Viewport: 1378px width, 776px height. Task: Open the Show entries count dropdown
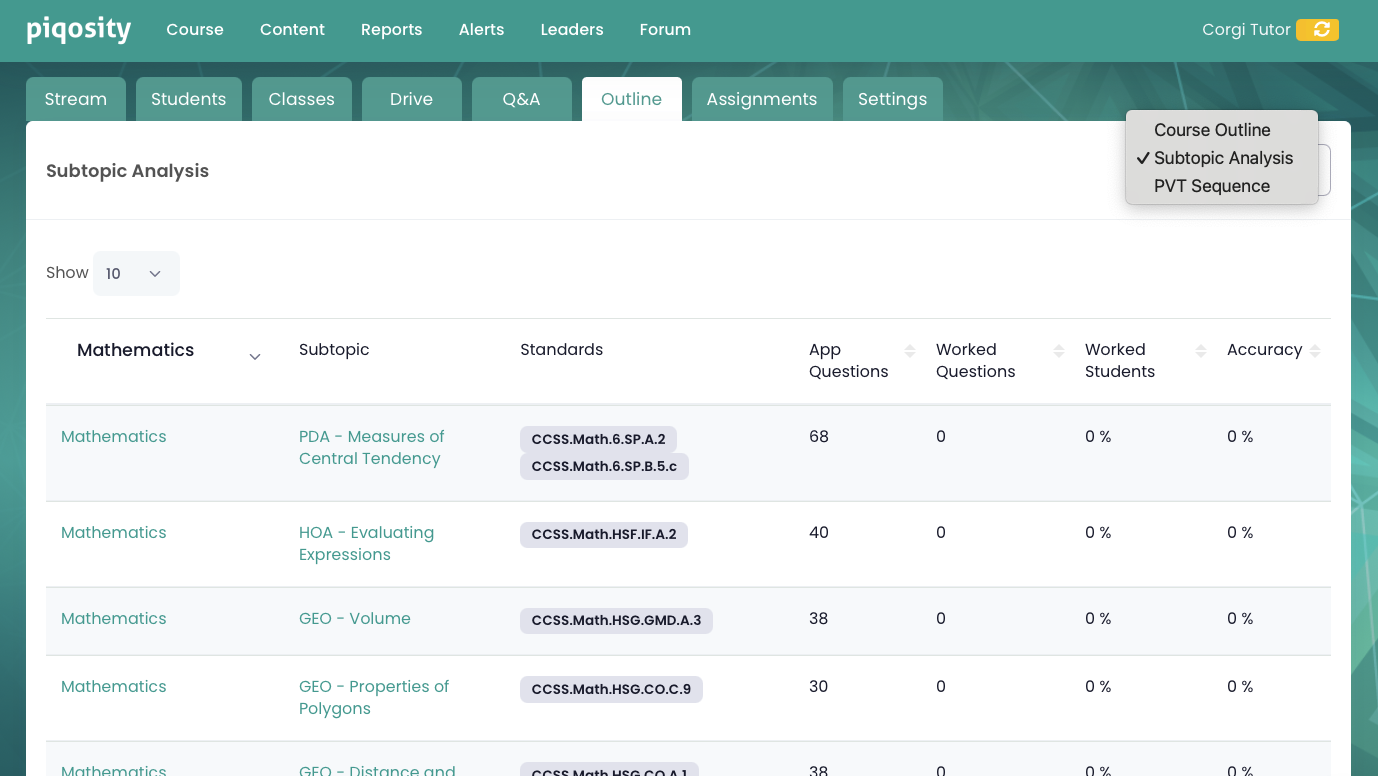click(135, 274)
